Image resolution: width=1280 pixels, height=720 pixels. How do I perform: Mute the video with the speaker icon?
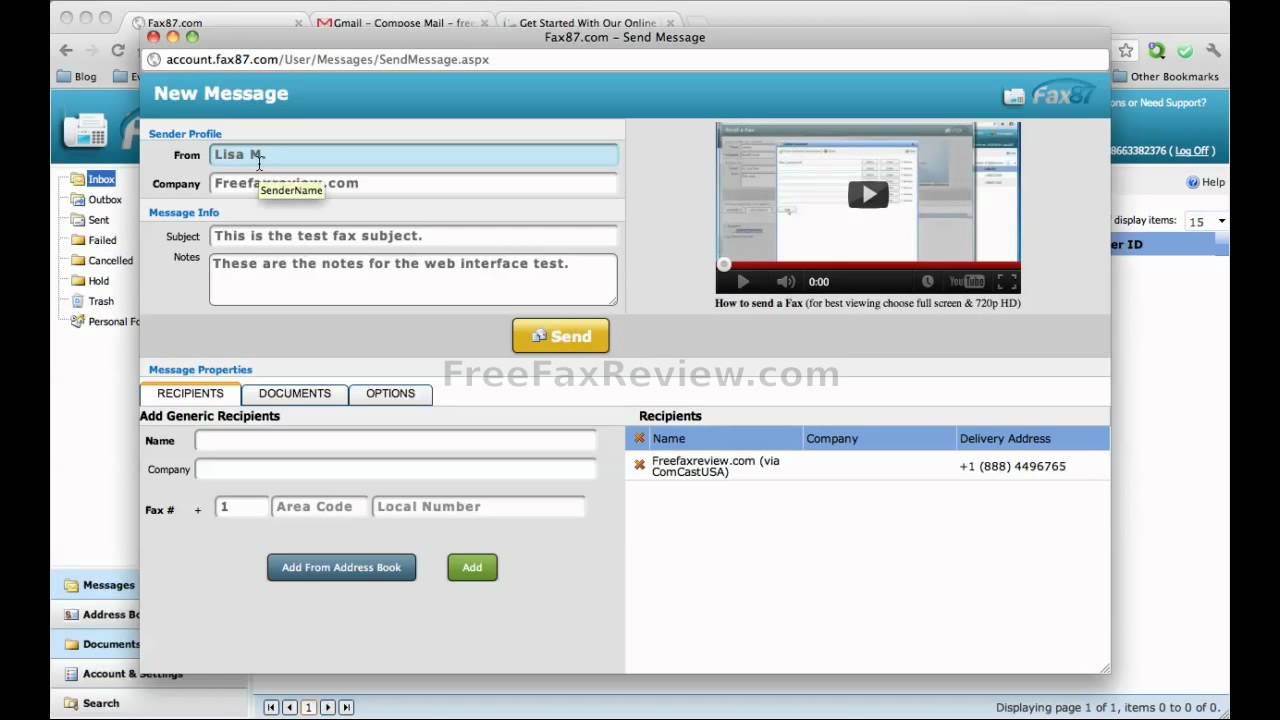coord(786,282)
